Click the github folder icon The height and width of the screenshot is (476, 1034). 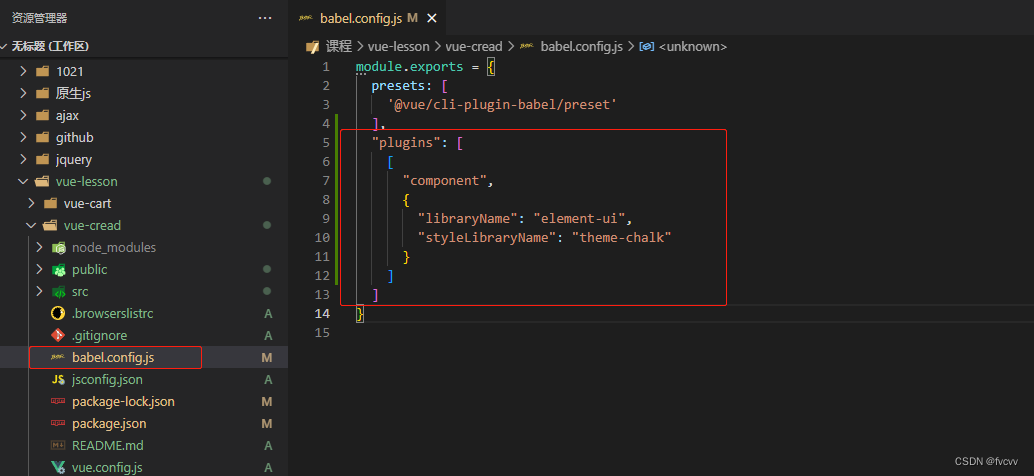click(43, 138)
